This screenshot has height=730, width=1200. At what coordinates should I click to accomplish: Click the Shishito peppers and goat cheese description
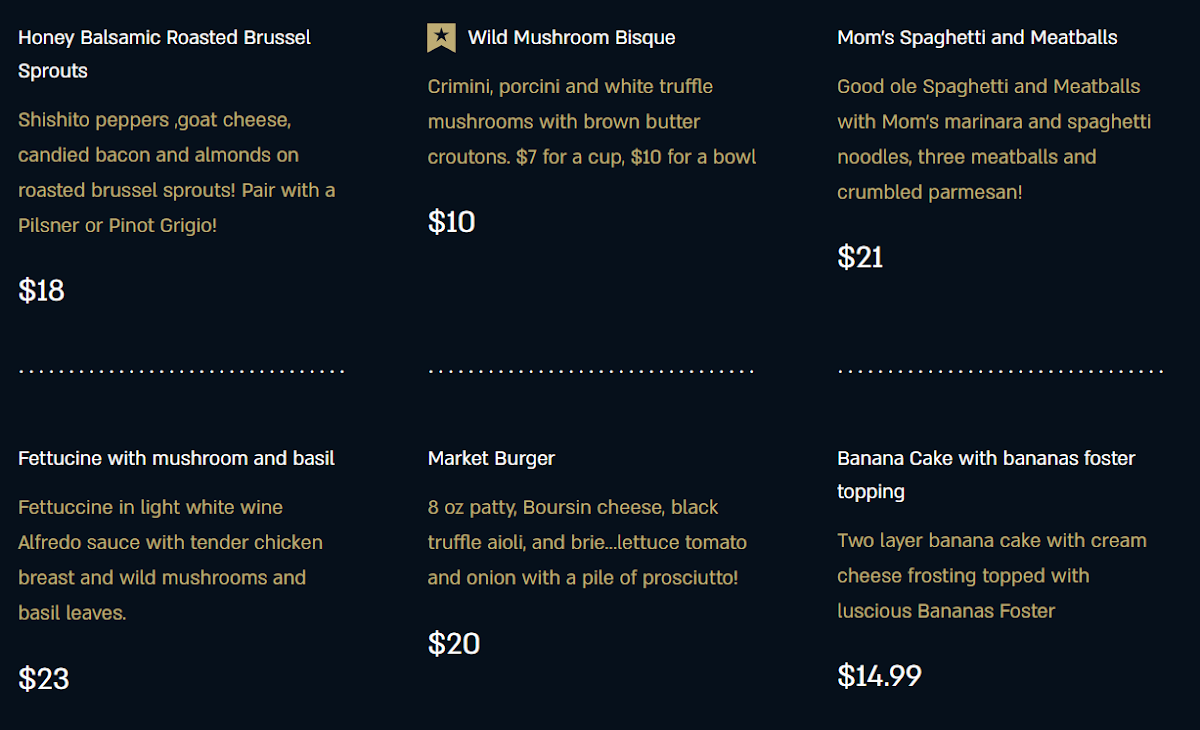pos(176,173)
